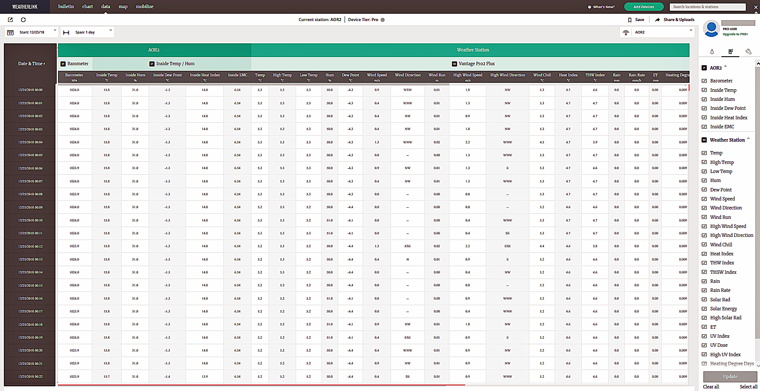Collapse the Weather Station section chevron

pos(748,140)
